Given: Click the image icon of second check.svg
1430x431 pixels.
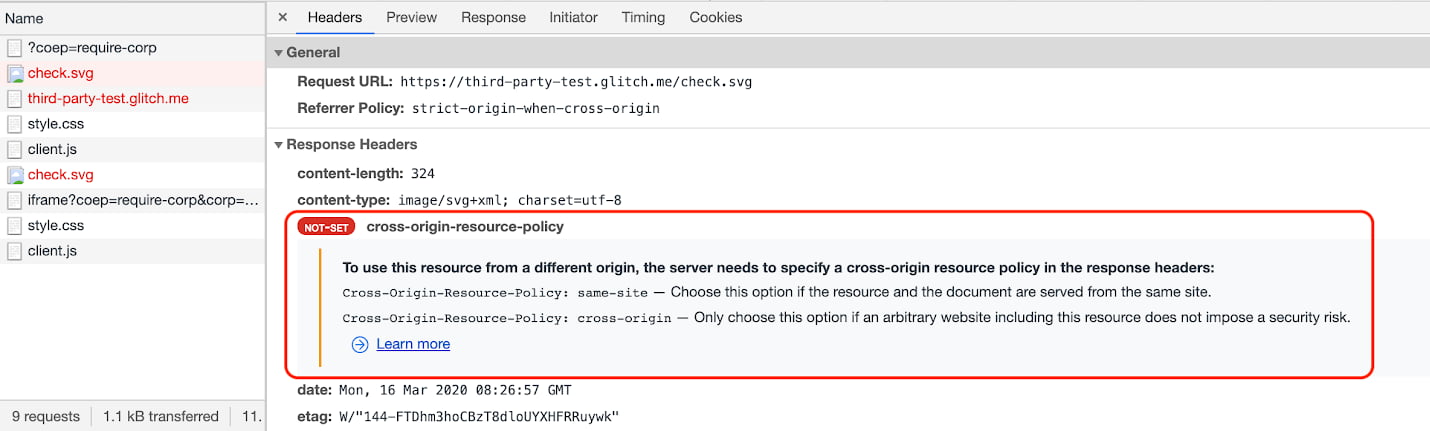Looking at the screenshot, I should coord(15,175).
